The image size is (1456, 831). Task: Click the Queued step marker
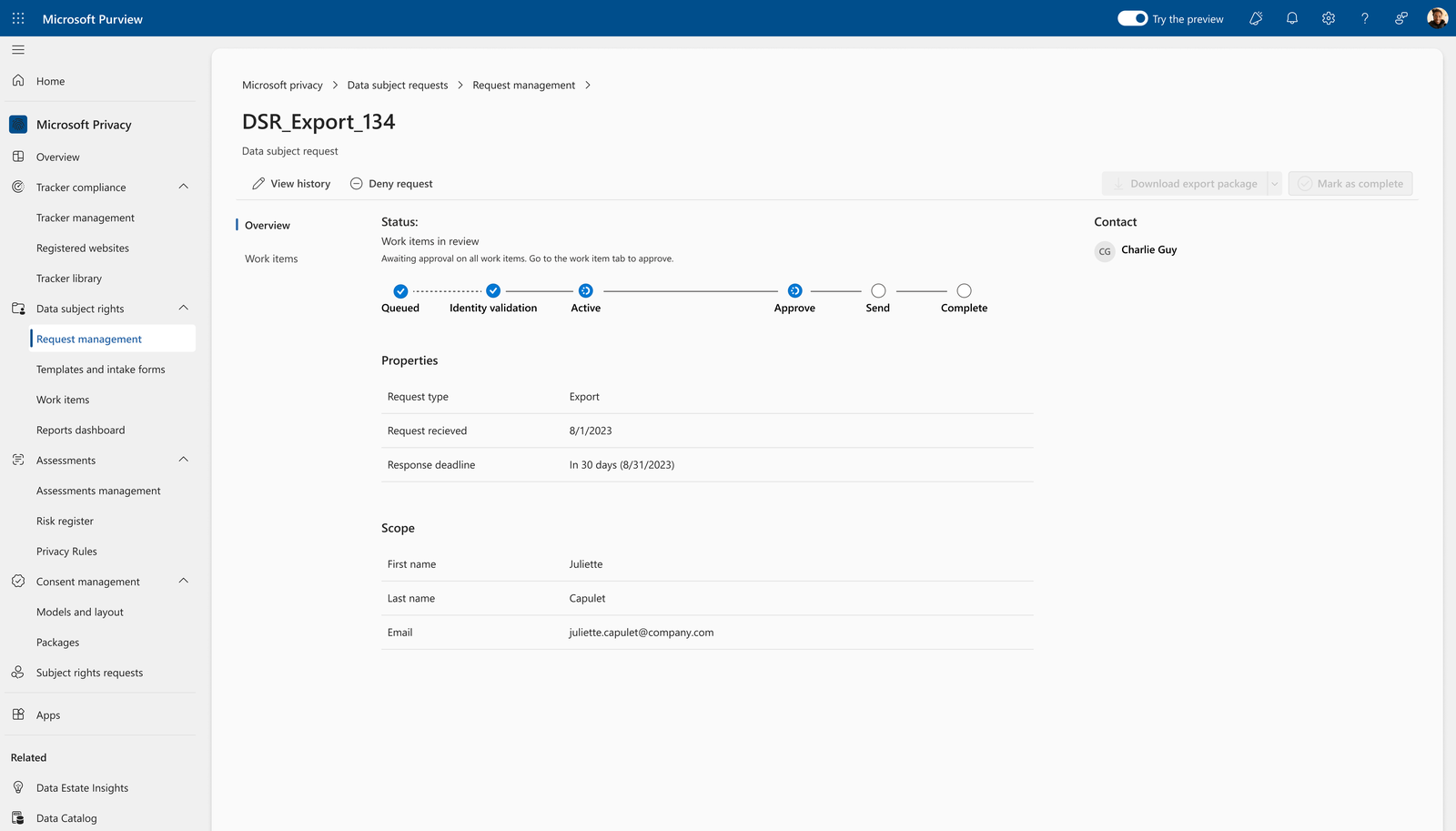click(x=400, y=291)
